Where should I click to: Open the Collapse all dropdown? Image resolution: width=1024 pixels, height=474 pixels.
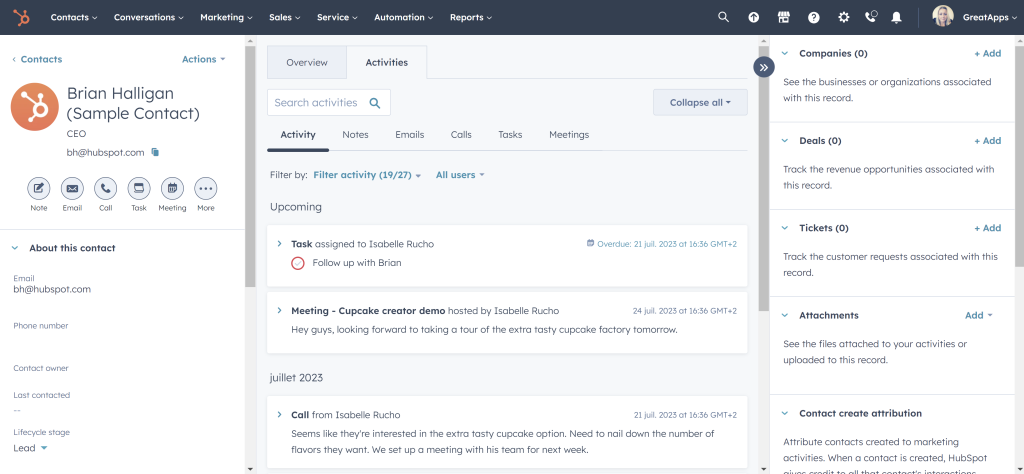[700, 103]
